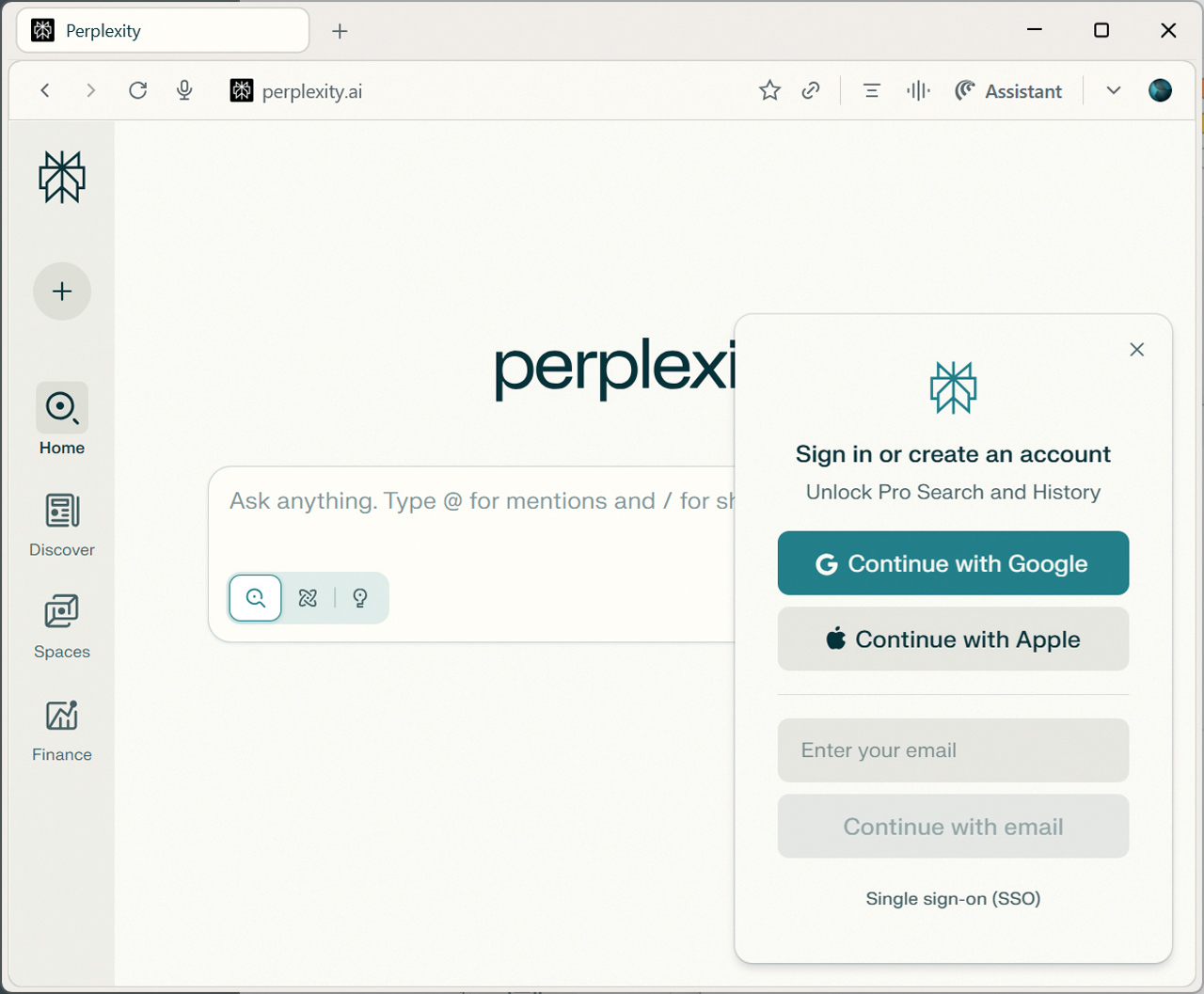Open the Discover section
The image size is (1204, 994).
62,525
